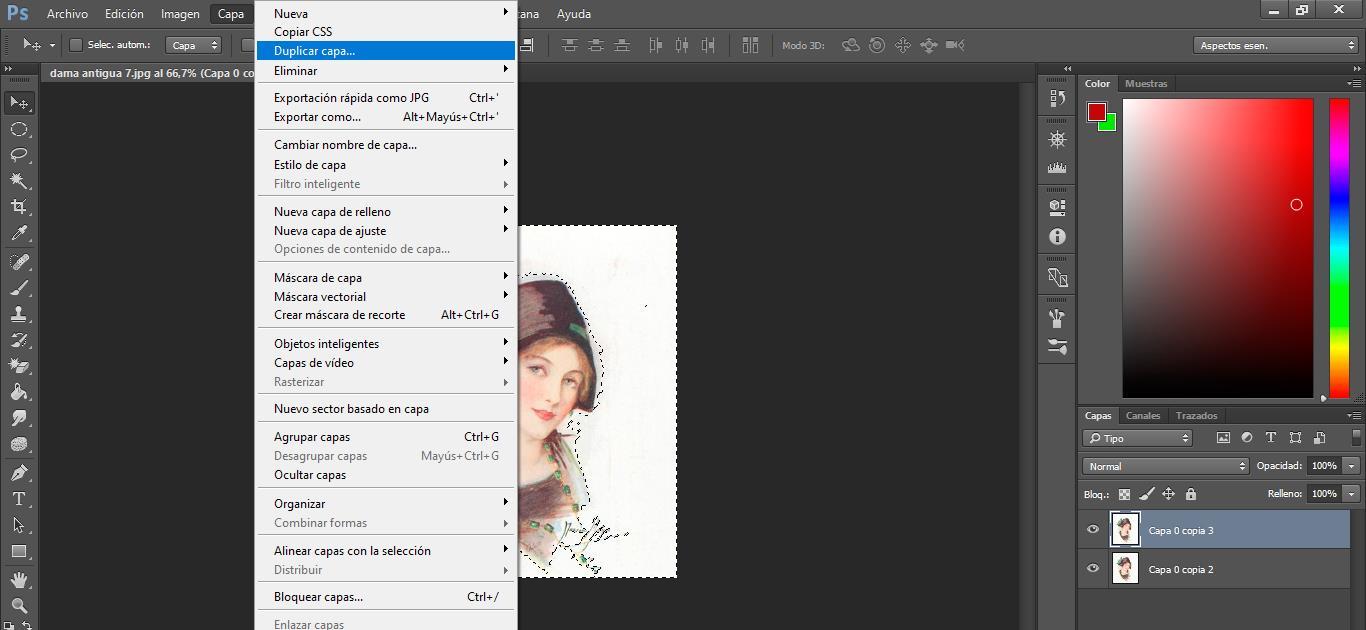Filter layers by type layers icon
Image resolution: width=1366 pixels, height=630 pixels.
(x=1271, y=438)
